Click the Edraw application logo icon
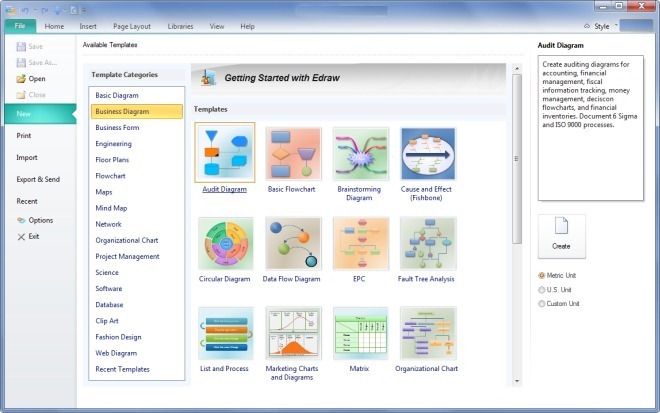This screenshot has height=413, width=660. pyautogui.click(x=10, y=10)
